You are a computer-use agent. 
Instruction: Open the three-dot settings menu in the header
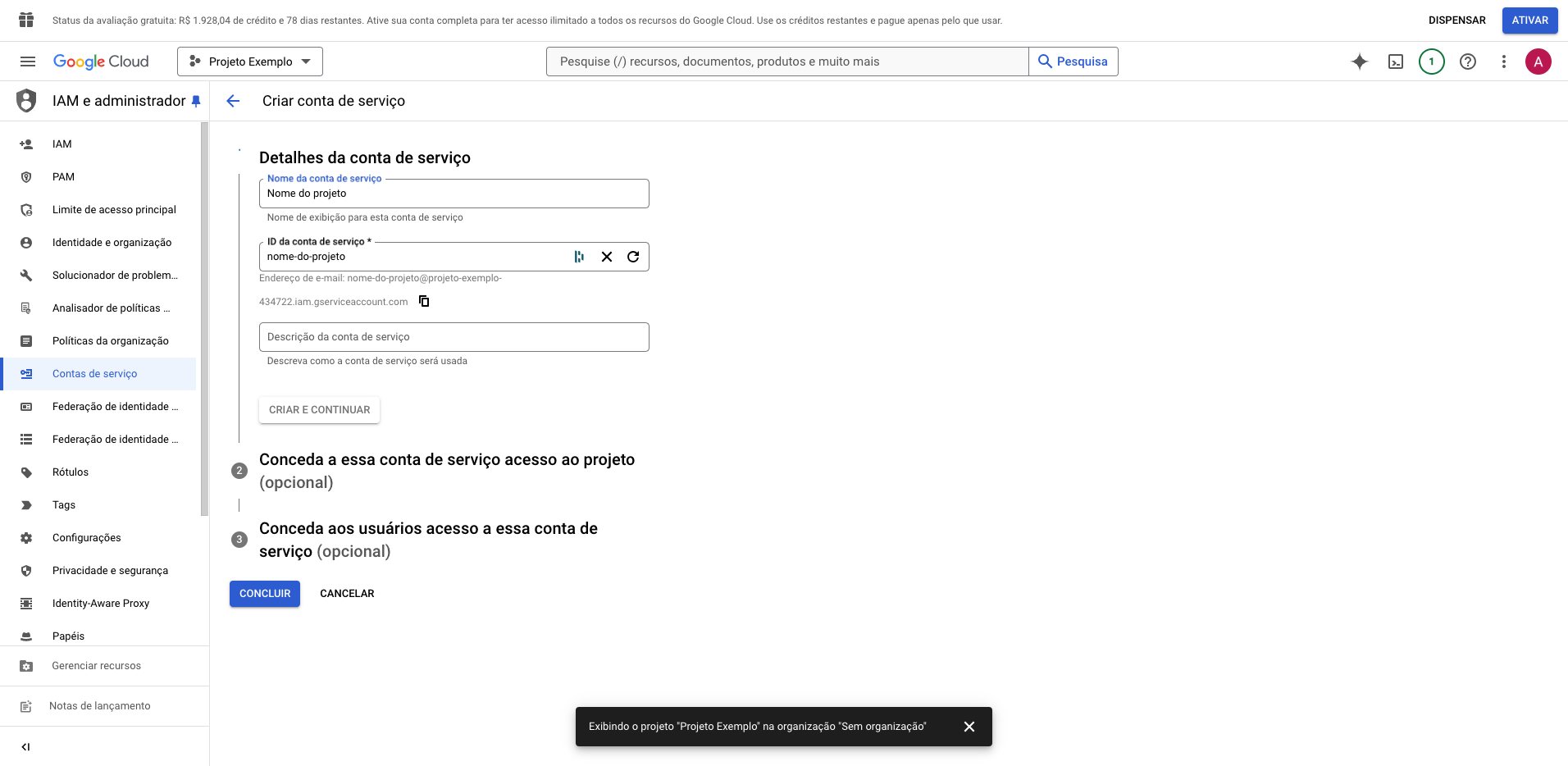pyautogui.click(x=1503, y=62)
